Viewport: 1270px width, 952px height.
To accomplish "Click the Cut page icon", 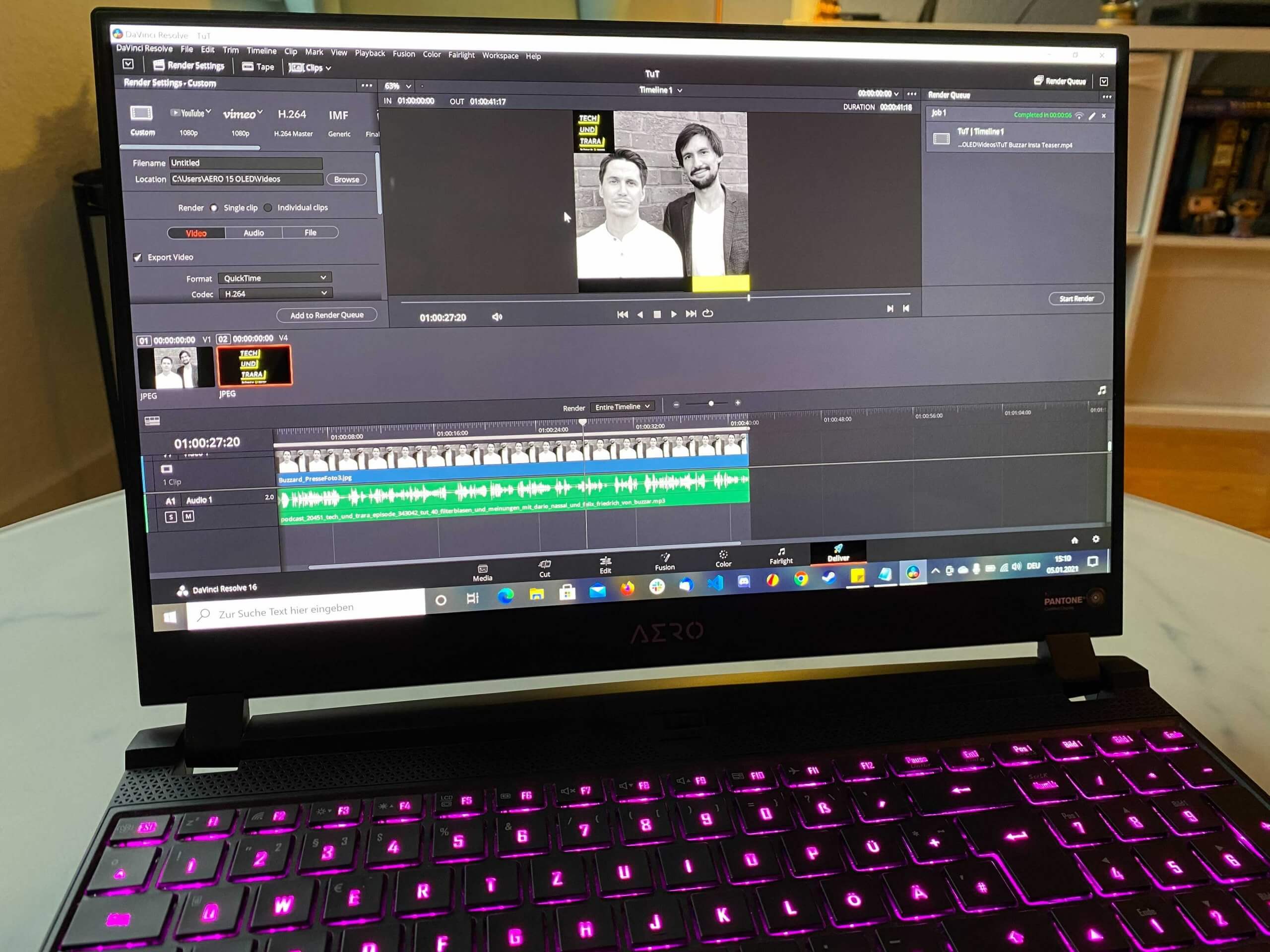I will [x=544, y=565].
